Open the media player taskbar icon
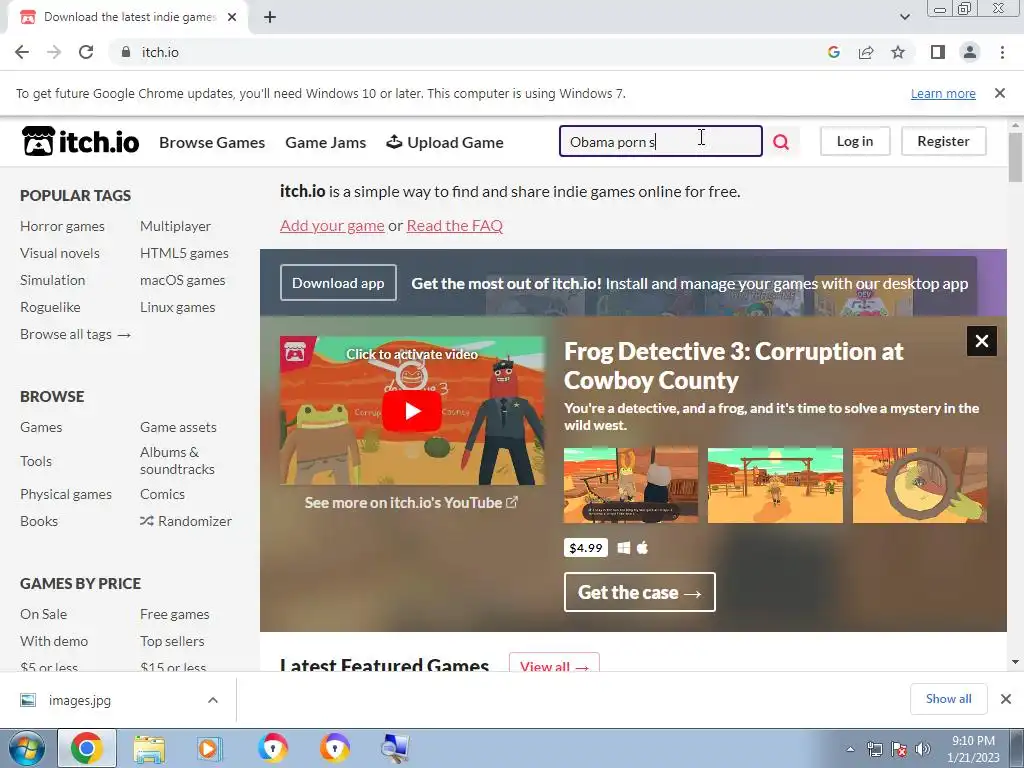 pos(210,748)
